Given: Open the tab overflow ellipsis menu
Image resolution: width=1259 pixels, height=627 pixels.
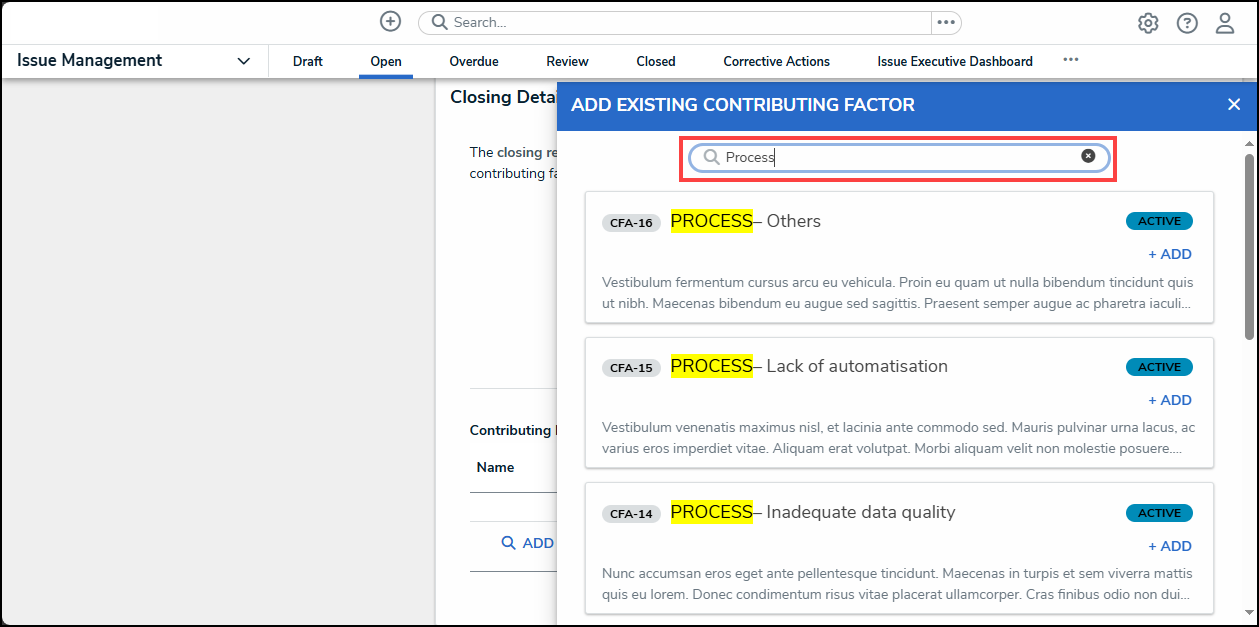Looking at the screenshot, I should (1071, 59).
